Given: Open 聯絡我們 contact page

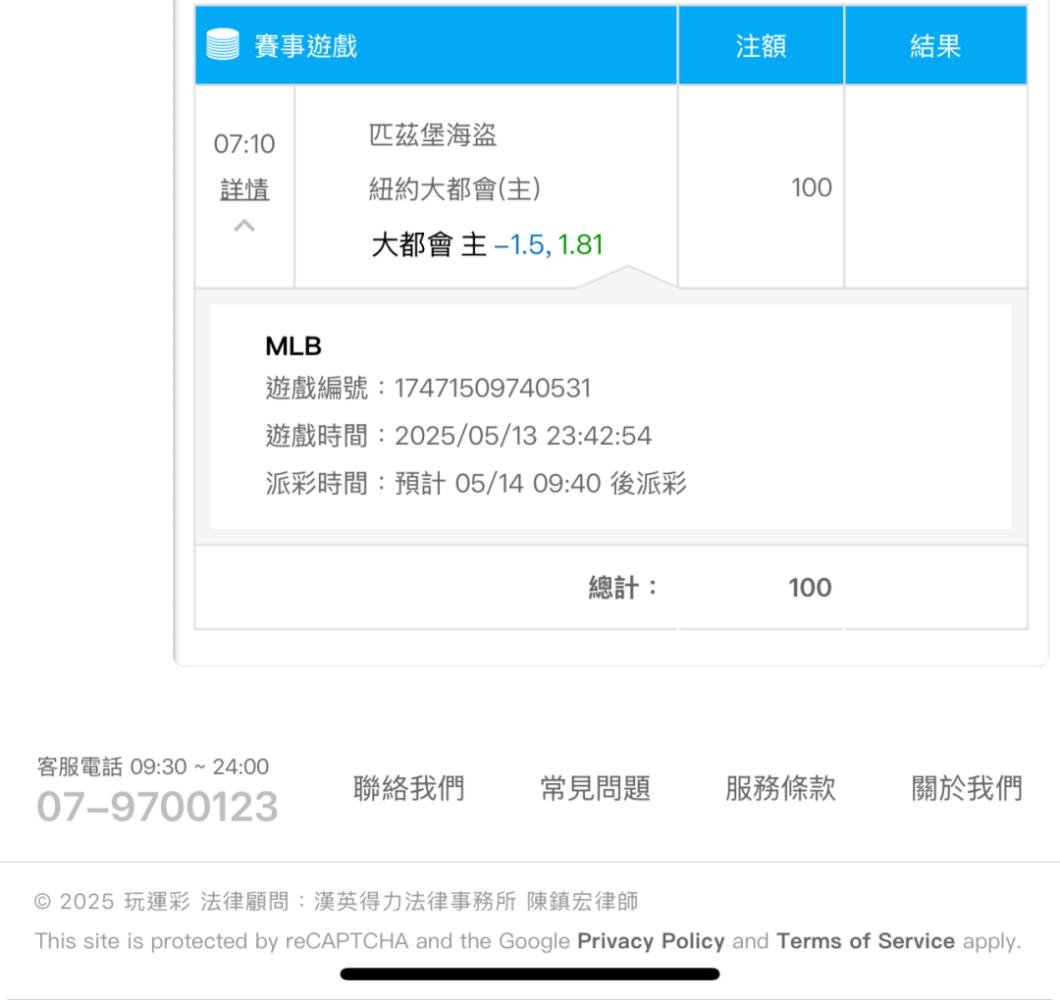Looking at the screenshot, I should (408, 788).
